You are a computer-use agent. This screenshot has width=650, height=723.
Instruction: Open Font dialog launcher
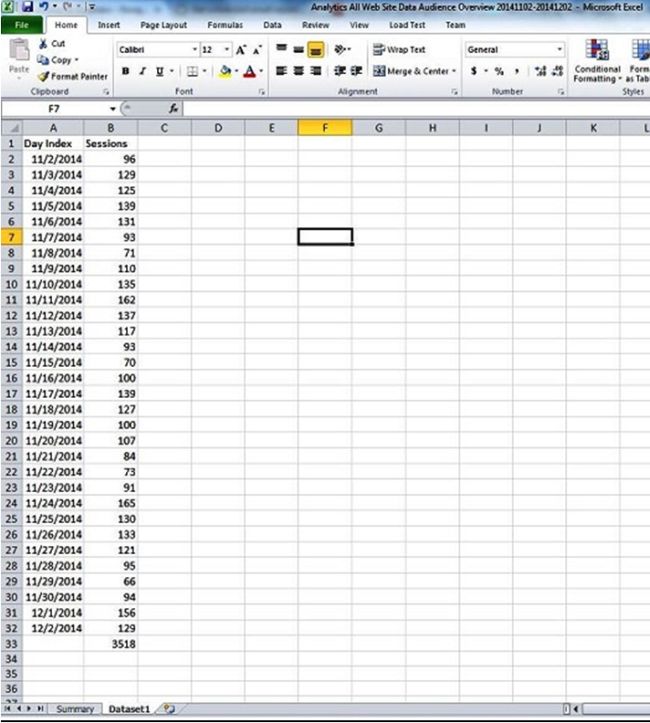click(x=262, y=92)
